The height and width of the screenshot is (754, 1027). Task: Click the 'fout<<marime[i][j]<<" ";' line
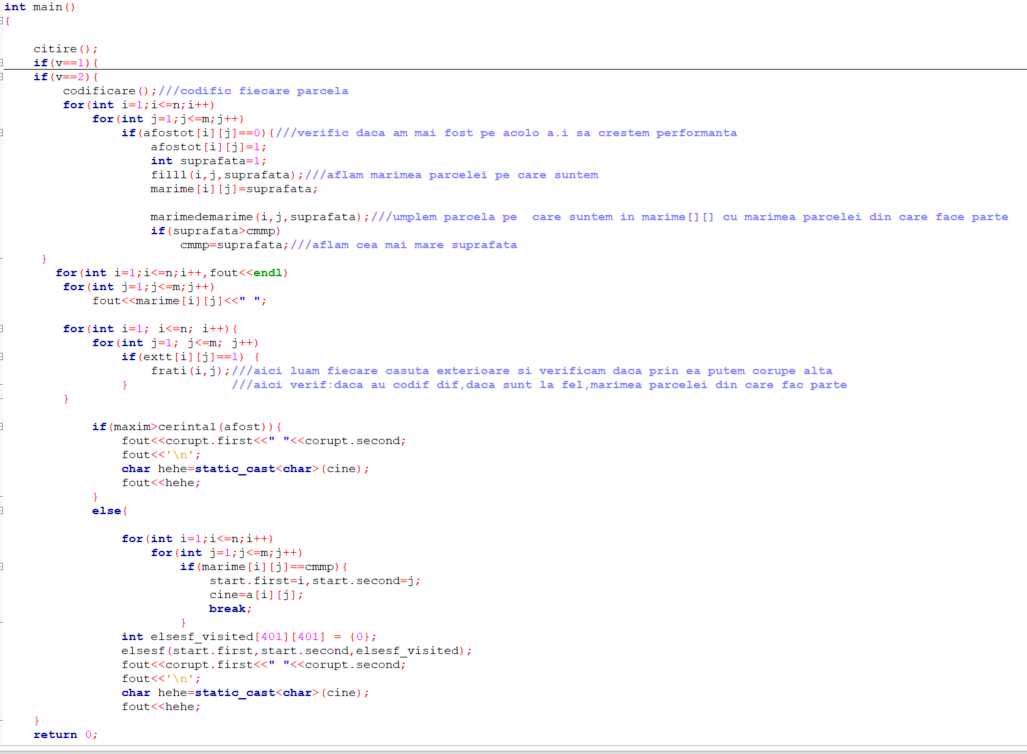179,301
